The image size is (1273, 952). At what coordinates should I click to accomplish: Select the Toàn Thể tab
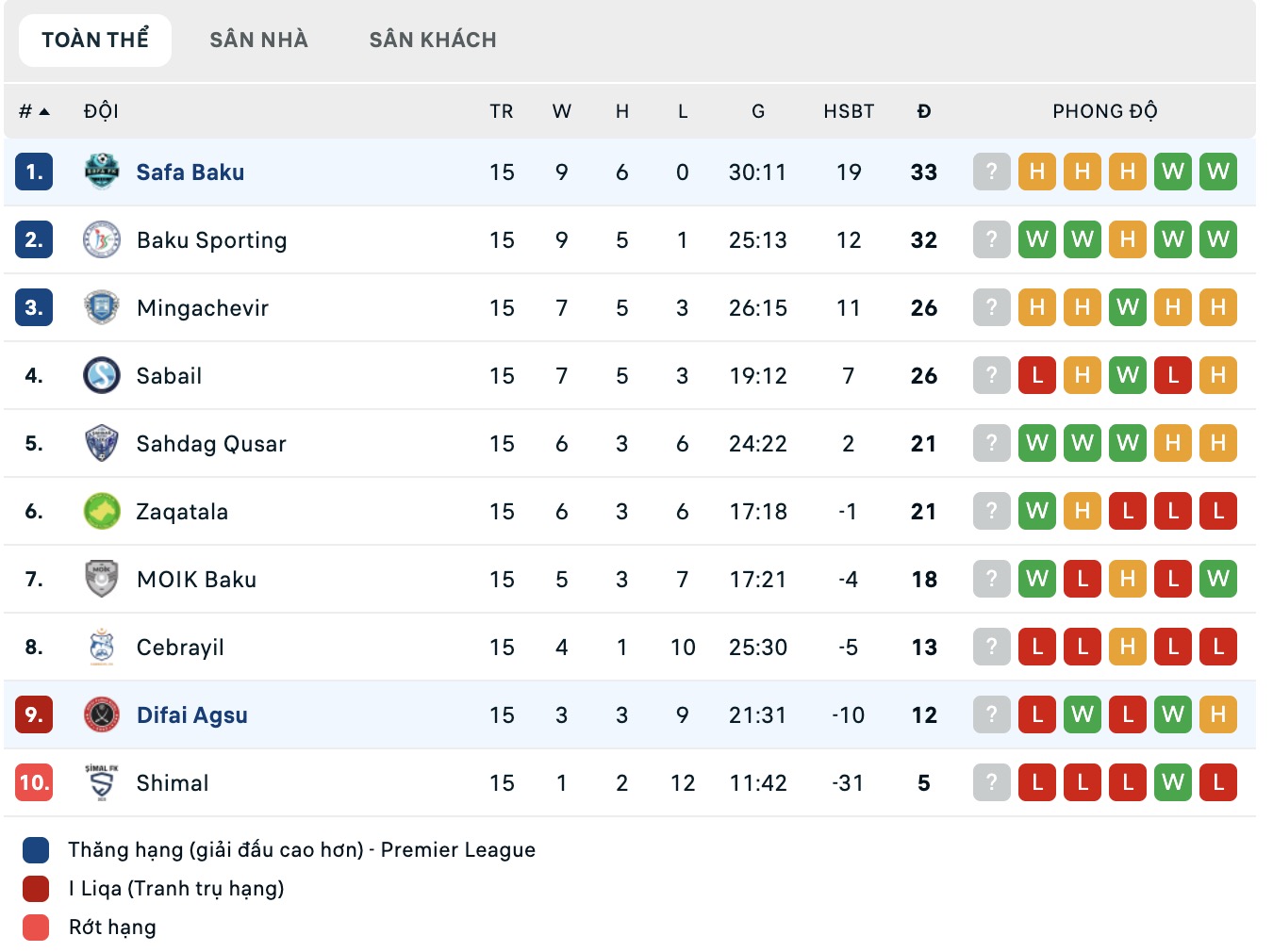[x=95, y=40]
